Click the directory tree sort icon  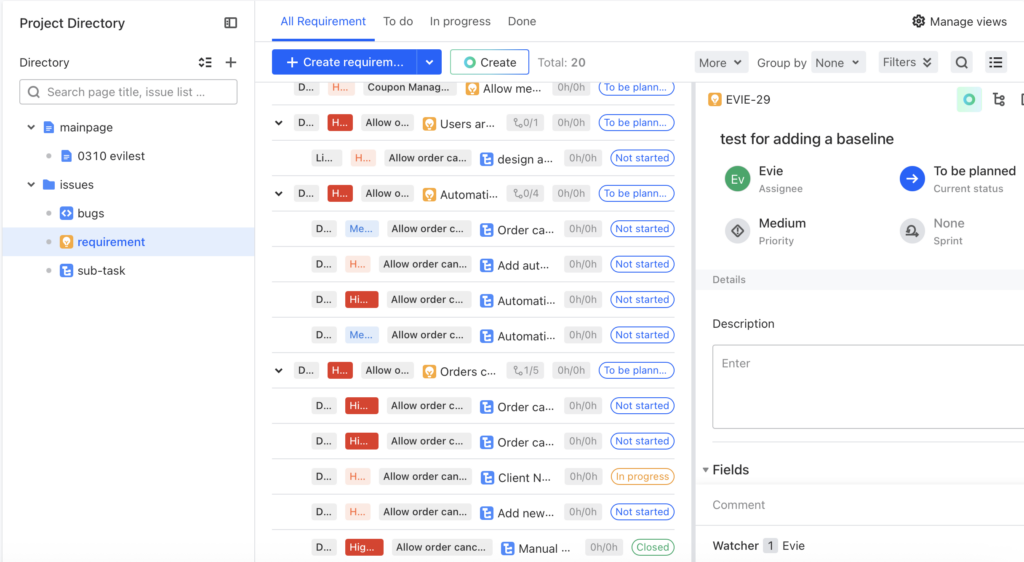pos(205,62)
